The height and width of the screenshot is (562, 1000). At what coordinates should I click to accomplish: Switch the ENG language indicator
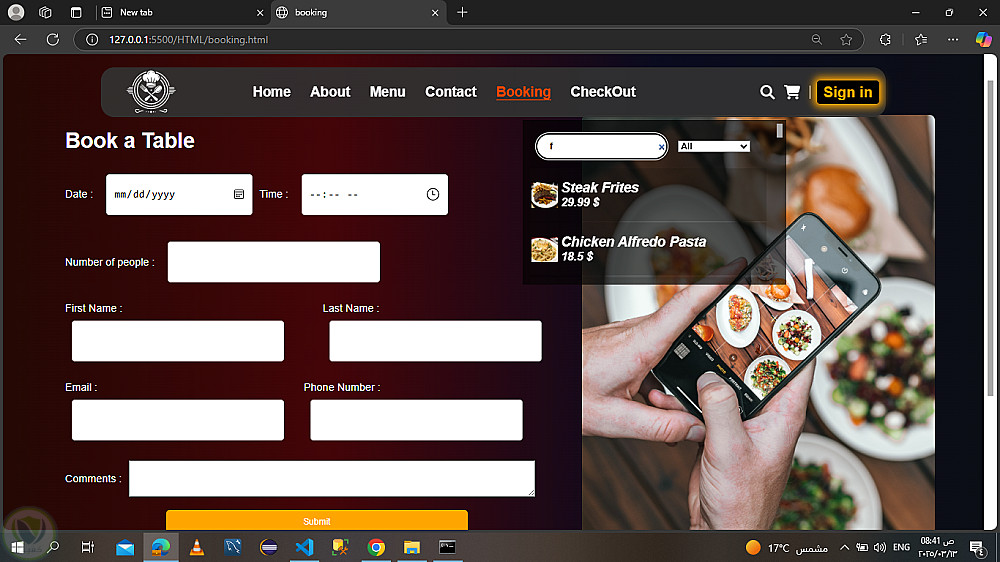click(901, 547)
